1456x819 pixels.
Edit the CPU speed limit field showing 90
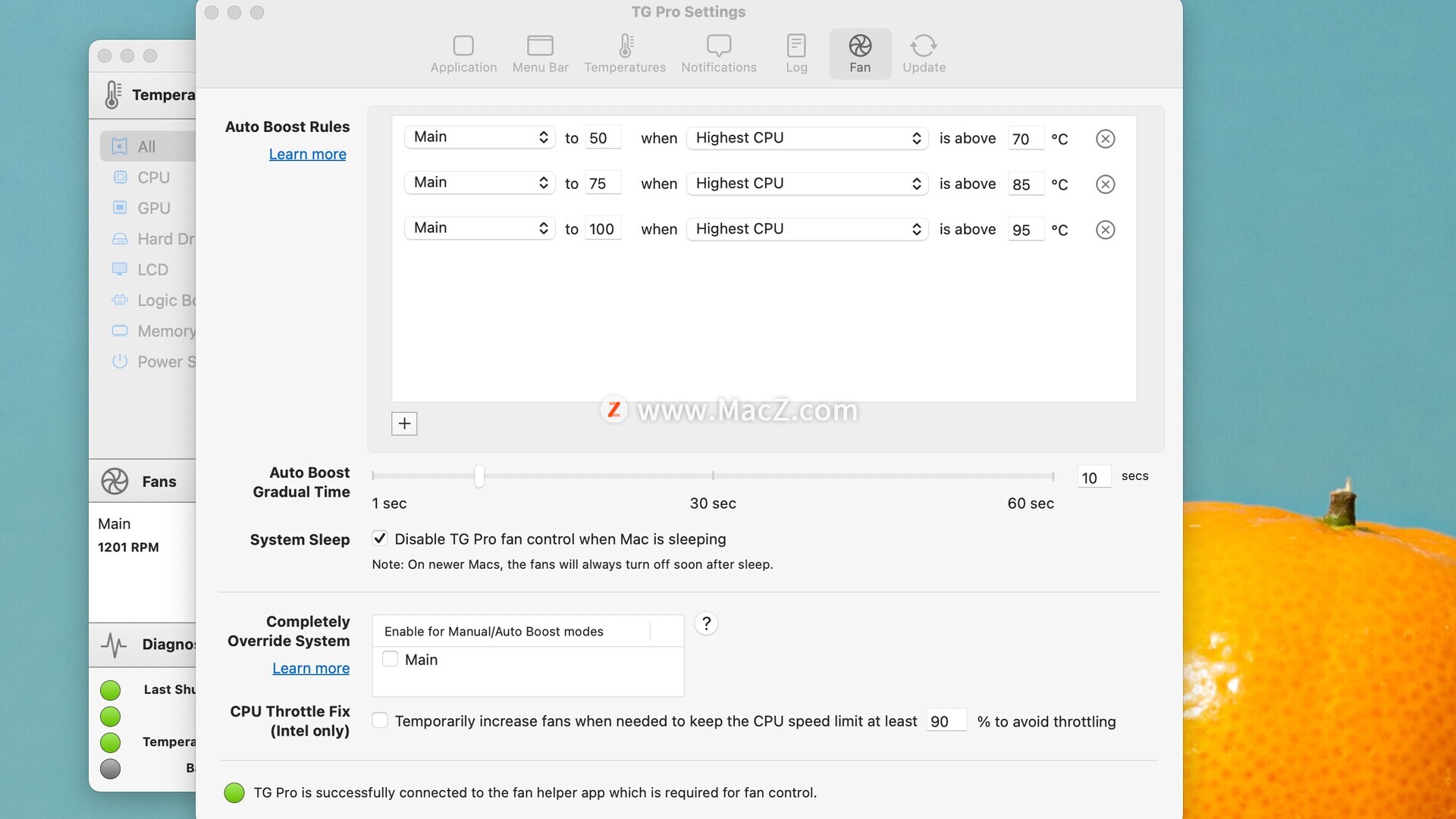tap(946, 721)
